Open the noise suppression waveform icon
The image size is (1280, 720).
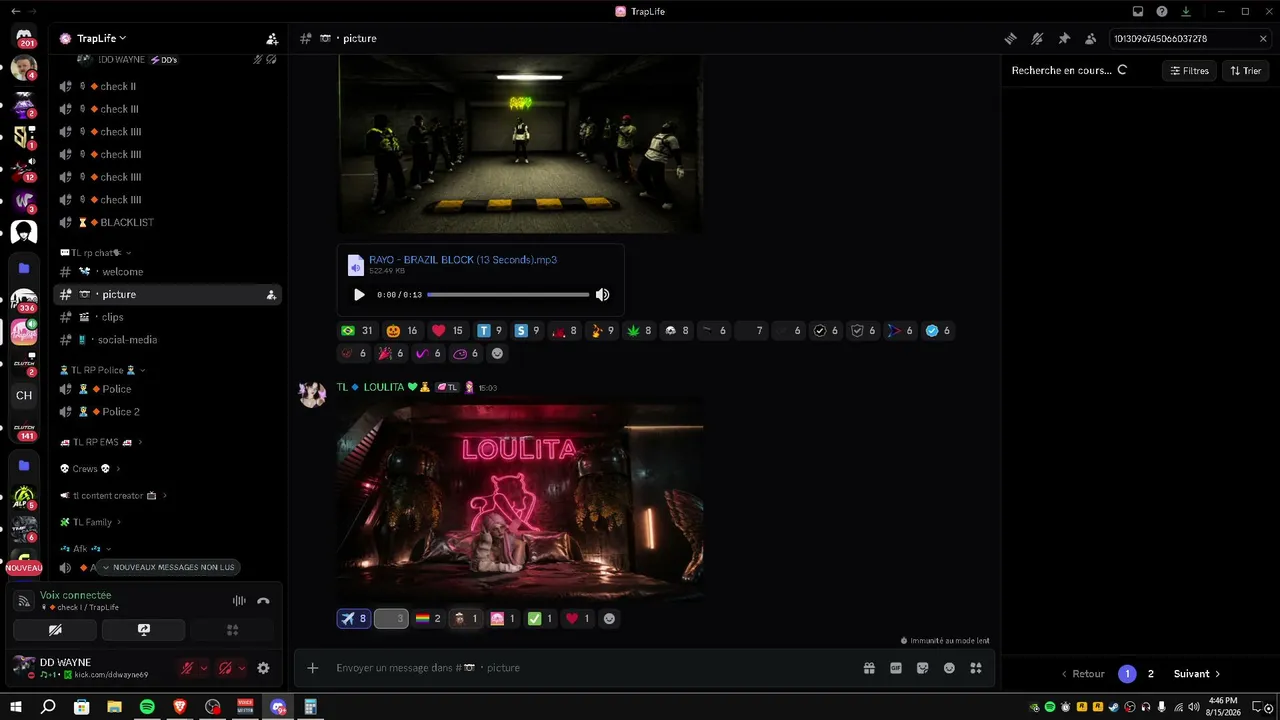[x=239, y=601]
